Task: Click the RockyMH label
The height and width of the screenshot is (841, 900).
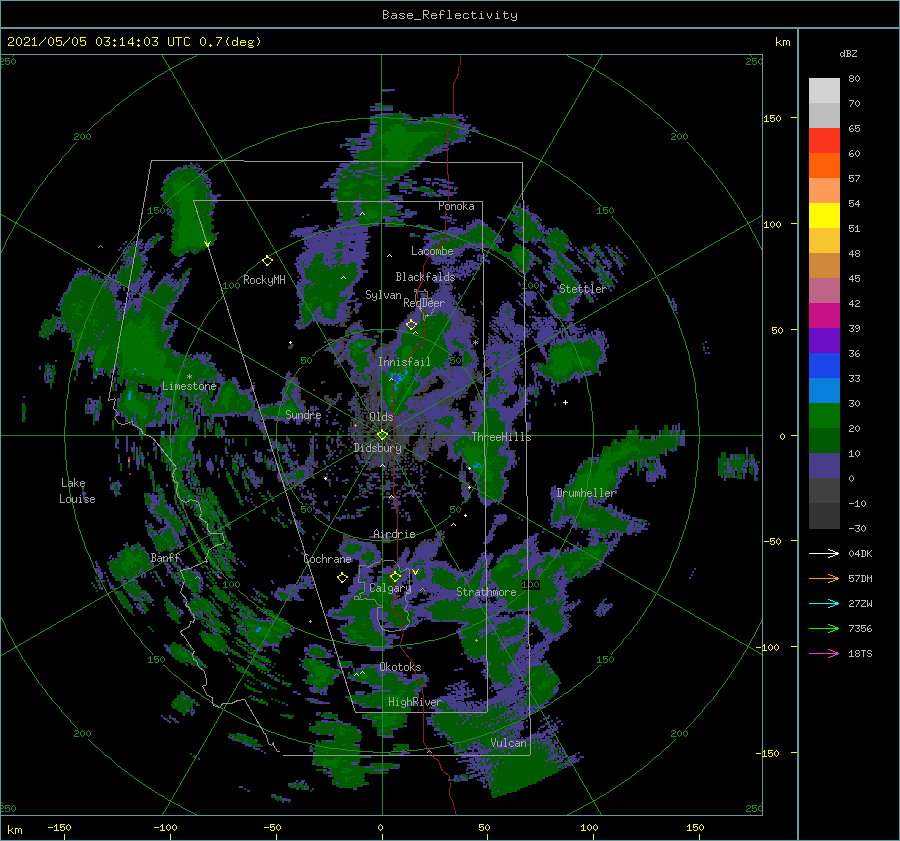Action: (264, 280)
